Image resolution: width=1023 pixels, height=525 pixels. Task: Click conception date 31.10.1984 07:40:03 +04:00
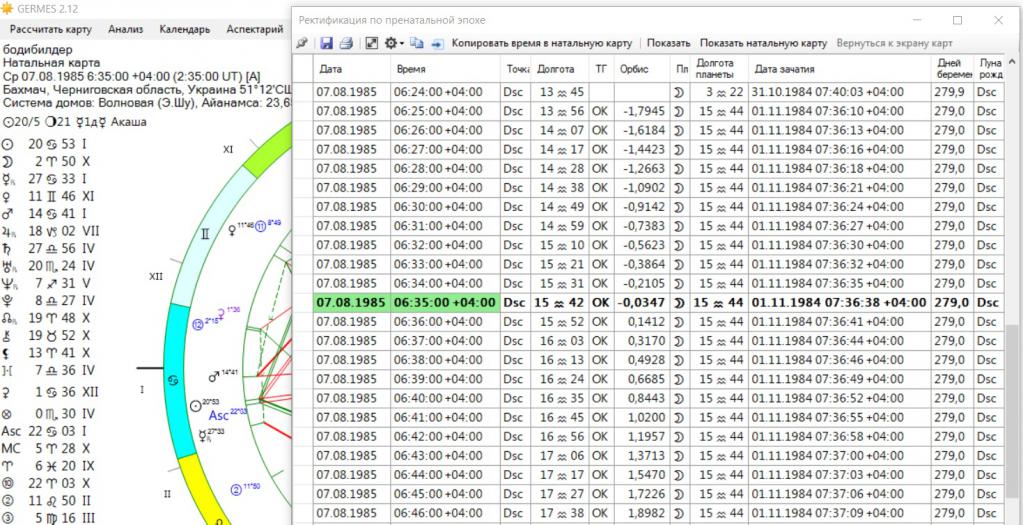point(828,93)
